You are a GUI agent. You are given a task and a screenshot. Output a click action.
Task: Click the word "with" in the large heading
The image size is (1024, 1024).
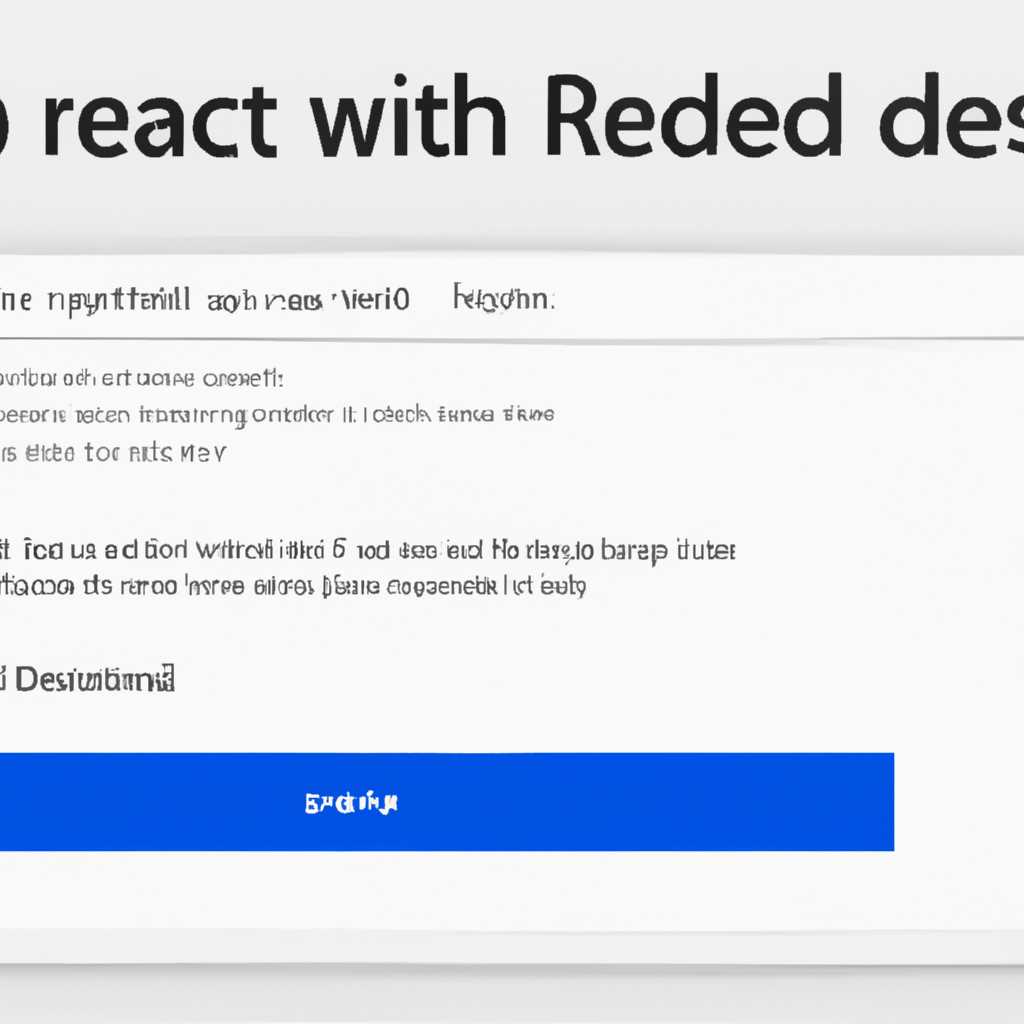coord(409,116)
